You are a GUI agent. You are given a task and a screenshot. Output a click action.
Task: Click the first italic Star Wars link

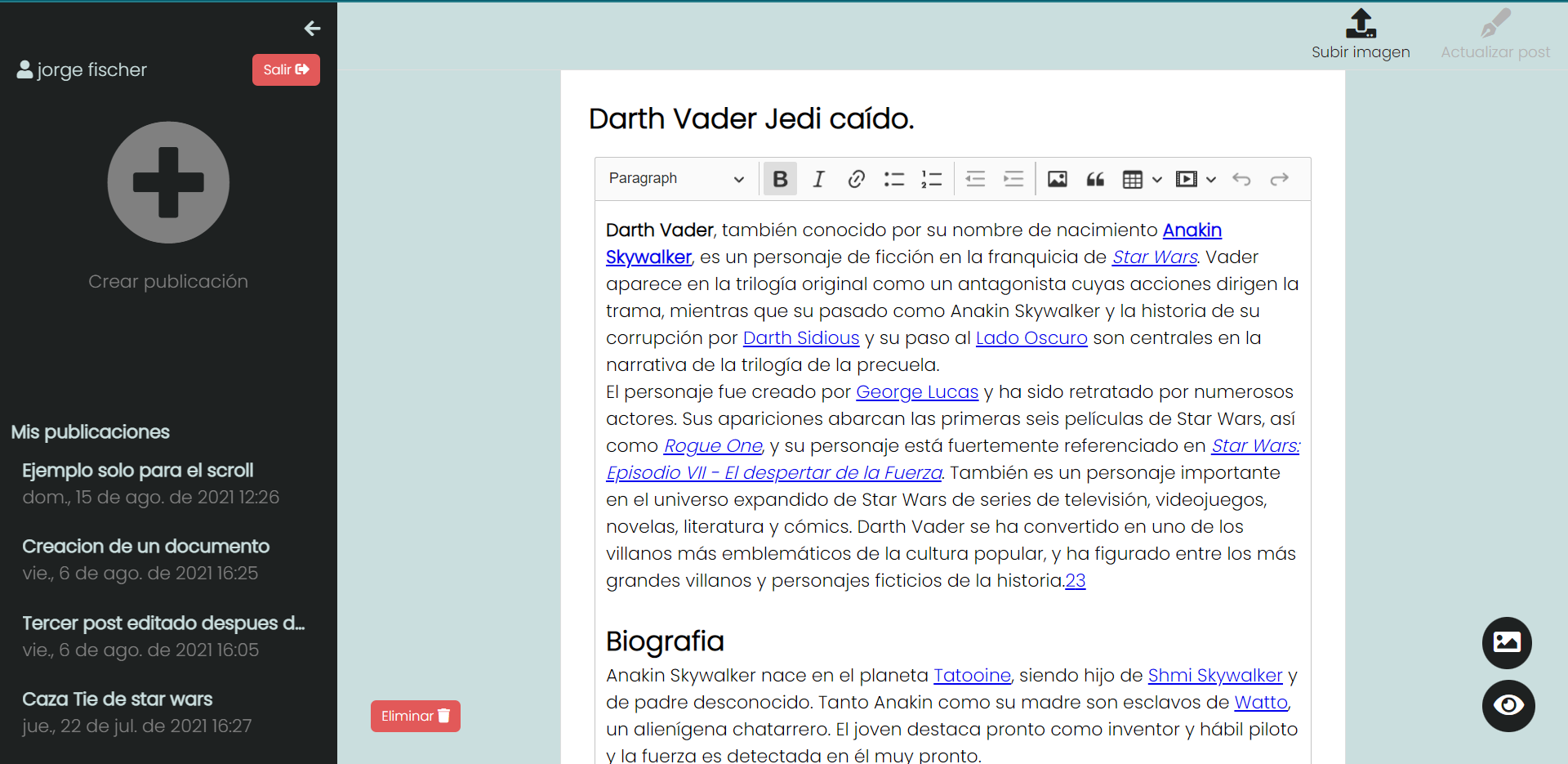point(1155,257)
